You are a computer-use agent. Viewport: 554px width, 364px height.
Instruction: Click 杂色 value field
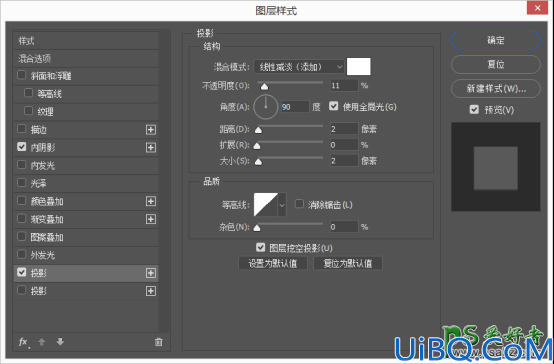(x=344, y=227)
